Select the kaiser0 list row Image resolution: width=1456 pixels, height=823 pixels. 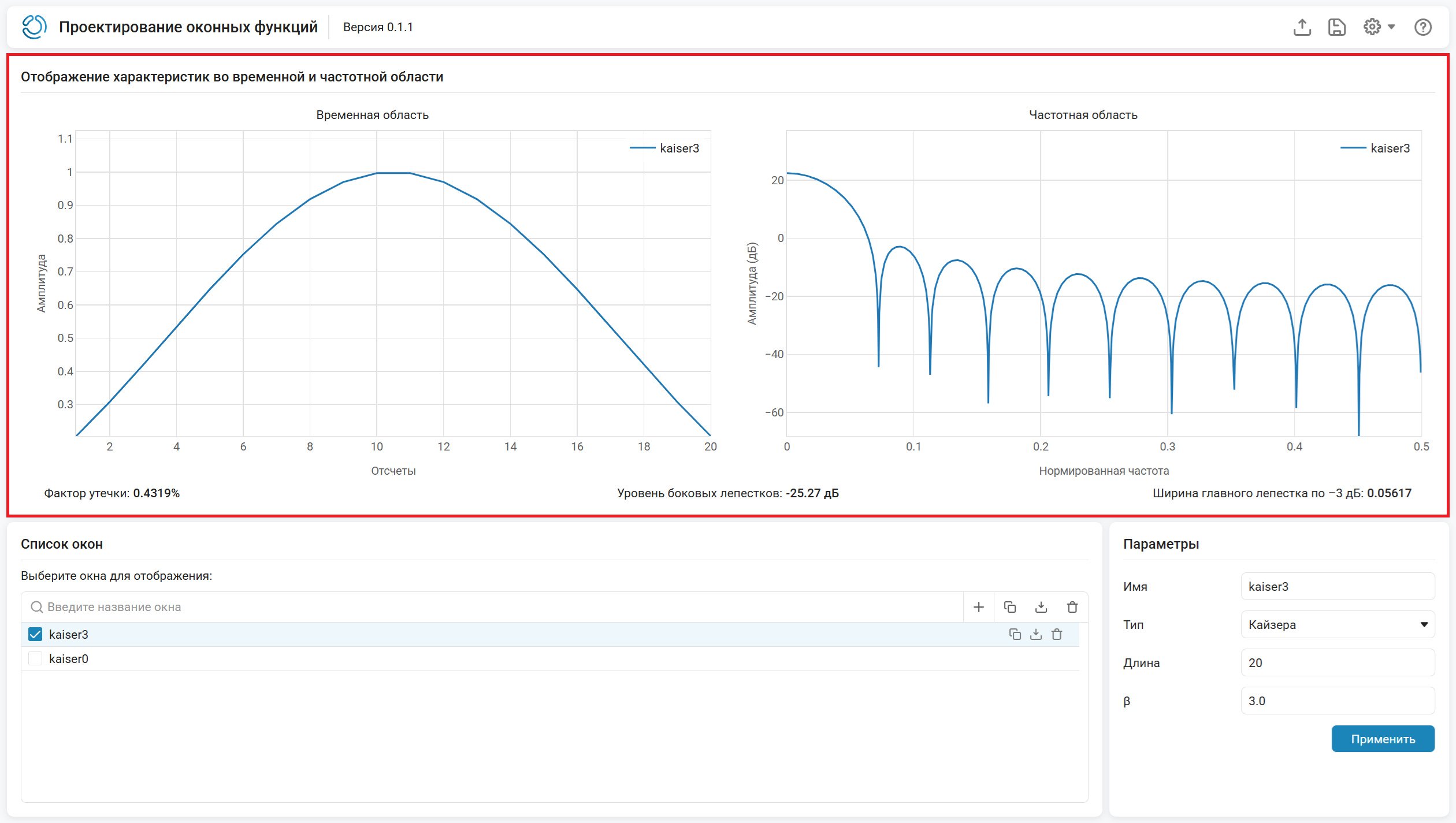(x=550, y=658)
